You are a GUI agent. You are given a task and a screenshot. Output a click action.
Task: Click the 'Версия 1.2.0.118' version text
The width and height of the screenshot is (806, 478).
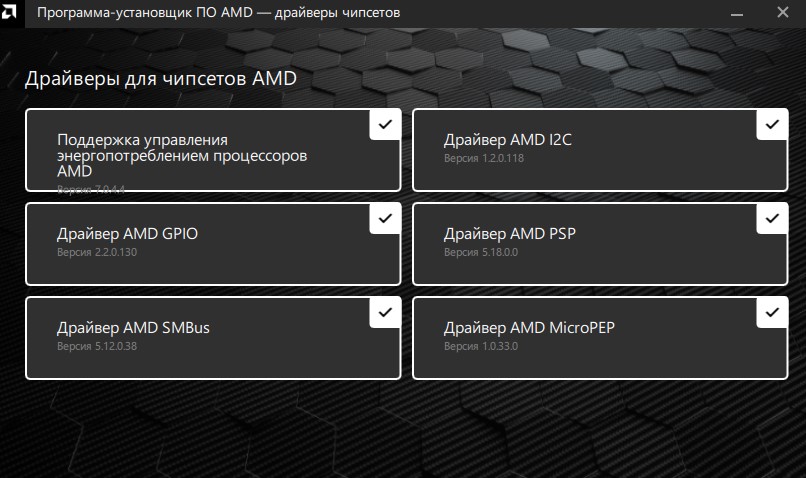pos(484,158)
